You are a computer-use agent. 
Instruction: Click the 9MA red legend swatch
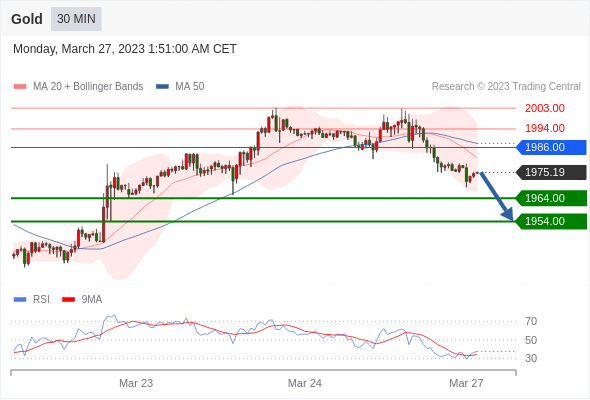tap(68, 300)
